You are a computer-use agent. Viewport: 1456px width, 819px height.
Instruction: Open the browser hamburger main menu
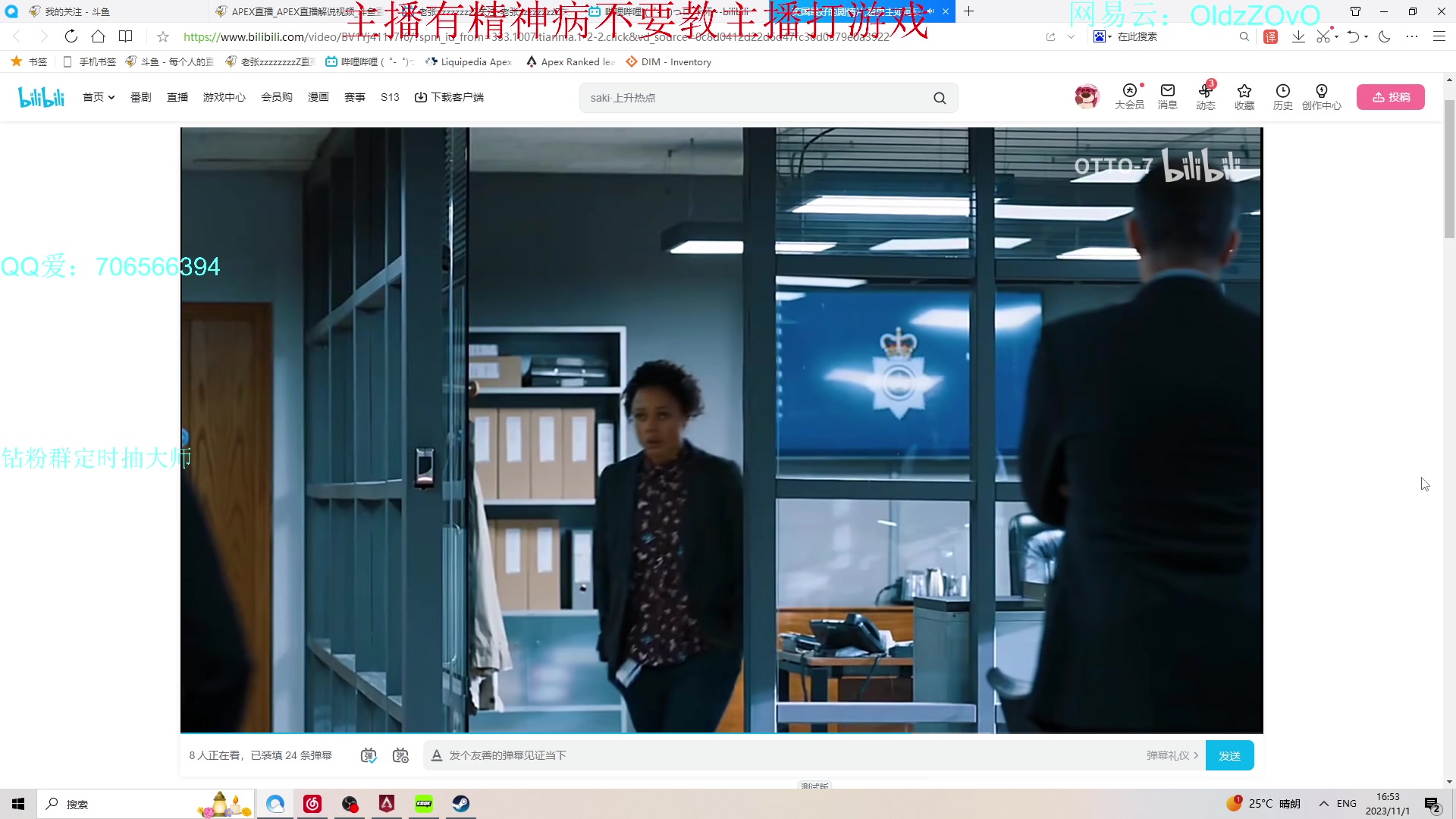tap(1439, 36)
